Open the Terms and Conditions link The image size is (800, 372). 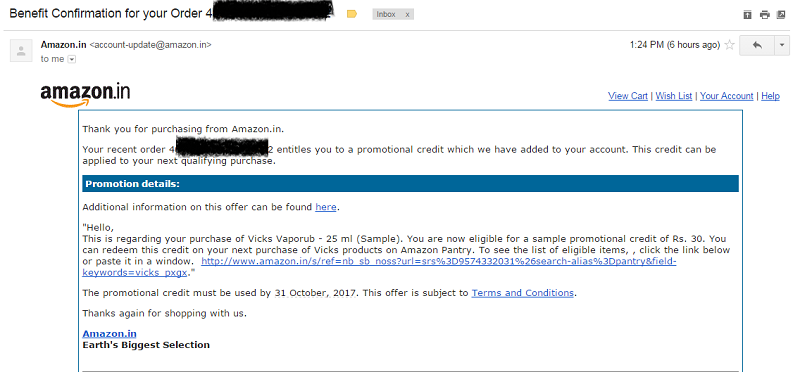point(522,293)
